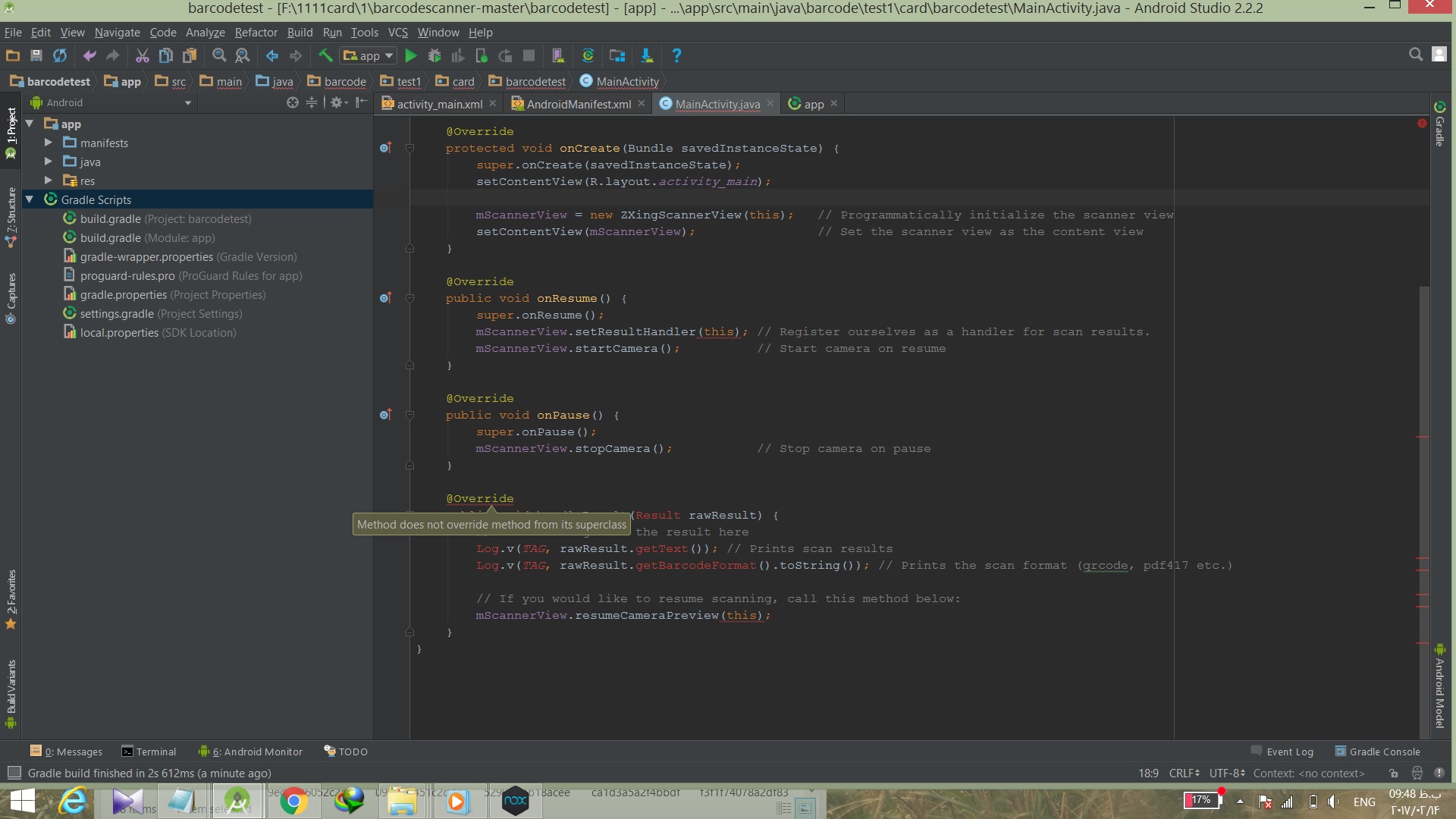Open the Refactor menu
Screen dimensions: 1456x819
(256, 33)
